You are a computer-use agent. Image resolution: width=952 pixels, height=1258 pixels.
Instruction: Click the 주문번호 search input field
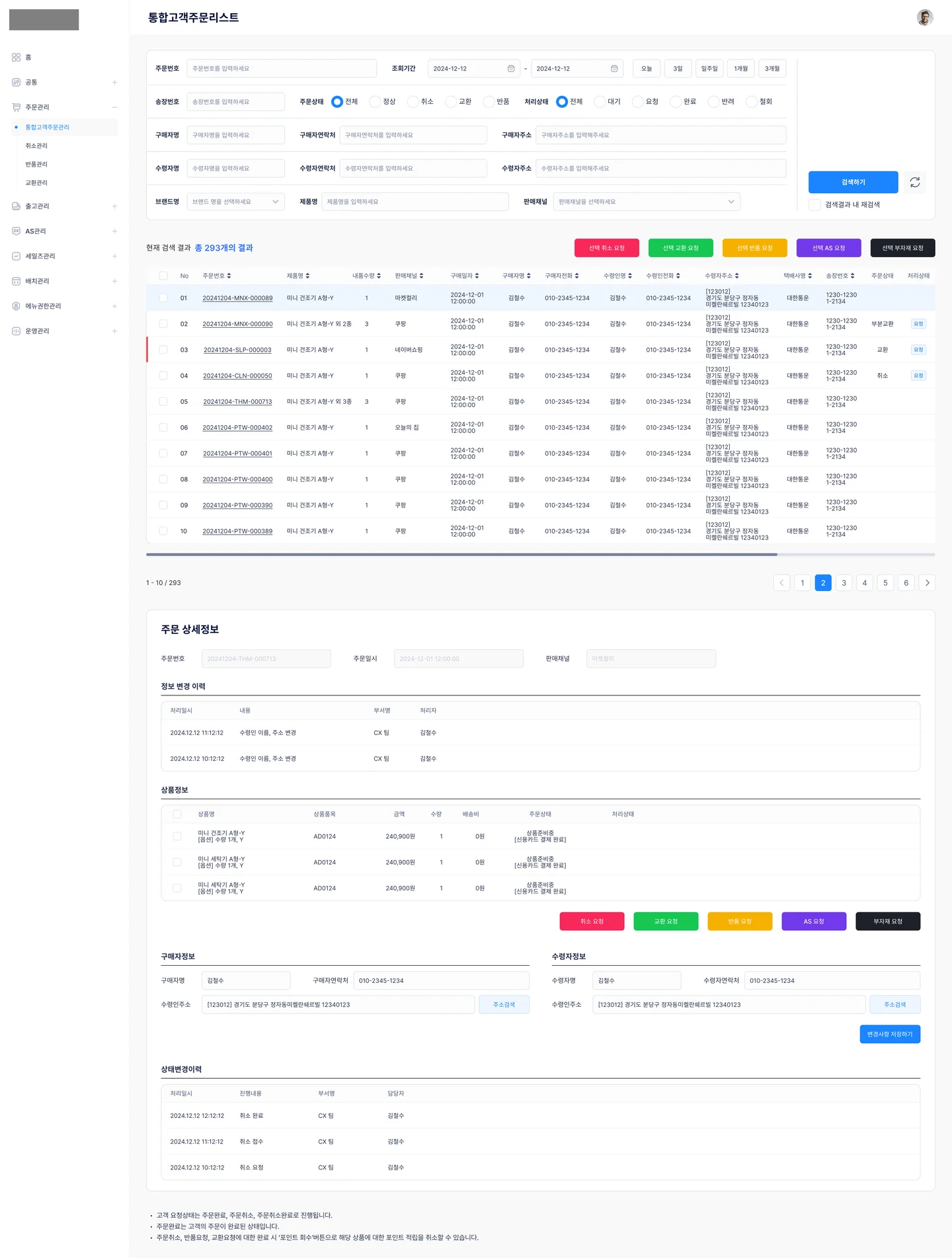click(282, 69)
